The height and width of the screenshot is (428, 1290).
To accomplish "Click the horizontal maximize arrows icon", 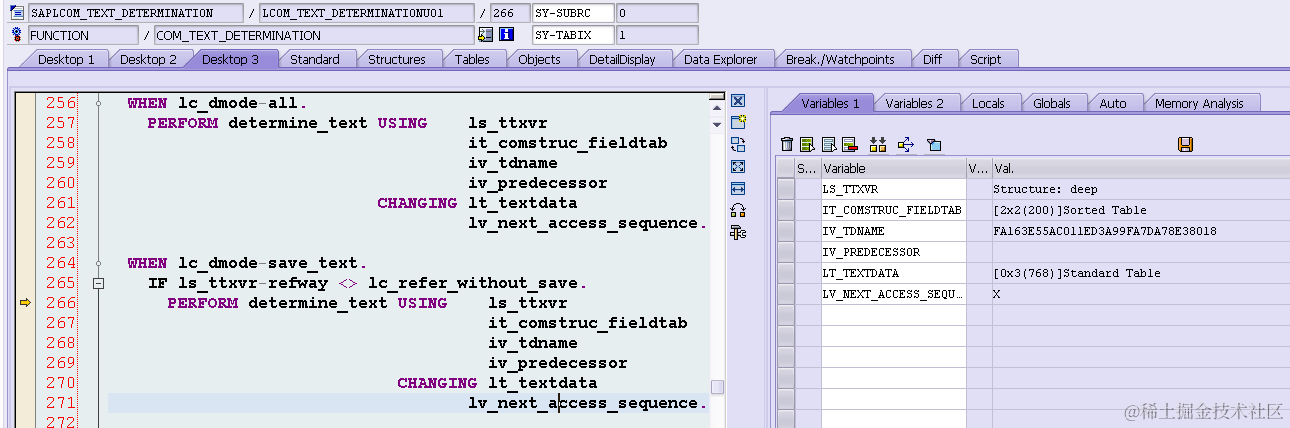I will pos(738,189).
